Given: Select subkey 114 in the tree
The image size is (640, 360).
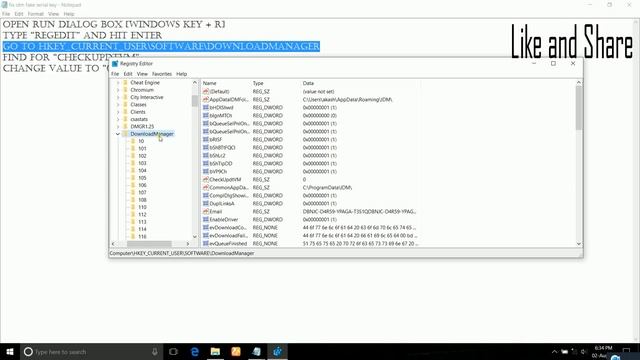Looking at the screenshot, I should (142, 229).
